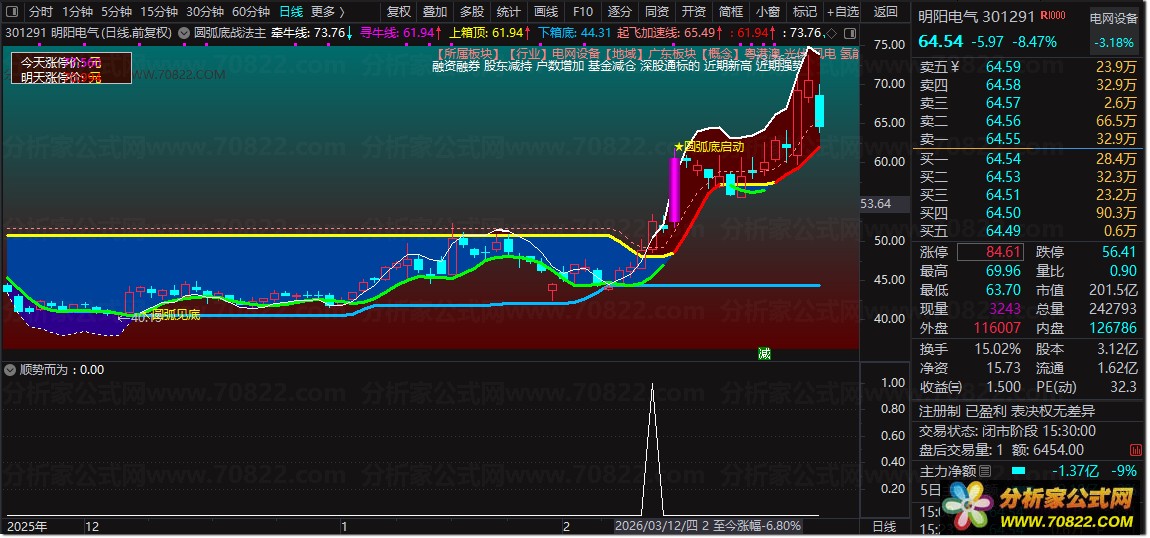Select the 1分钟 period
Screen dimensions: 1150x538
(77, 12)
